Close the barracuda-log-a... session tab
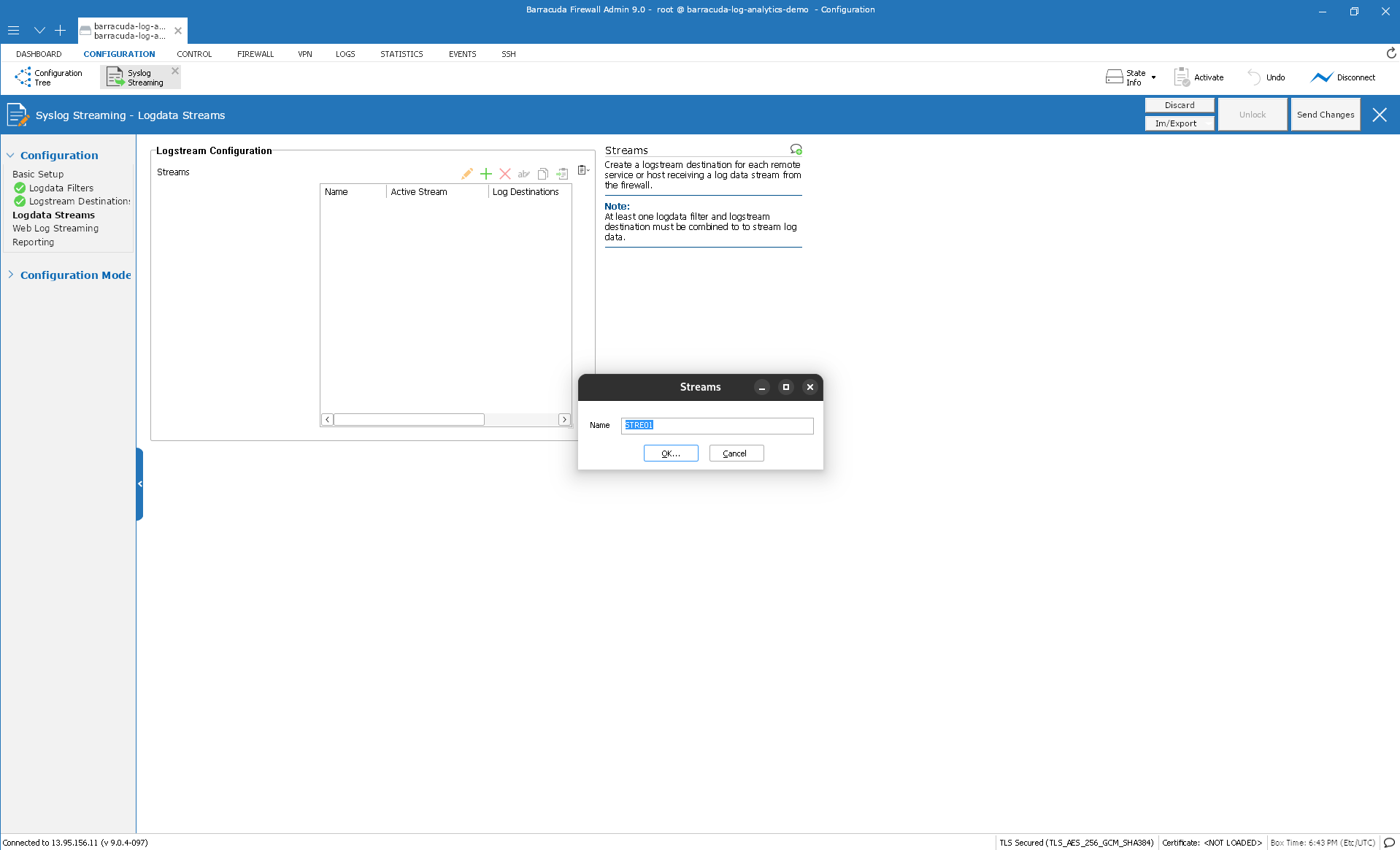The image size is (1400, 850). click(x=178, y=31)
